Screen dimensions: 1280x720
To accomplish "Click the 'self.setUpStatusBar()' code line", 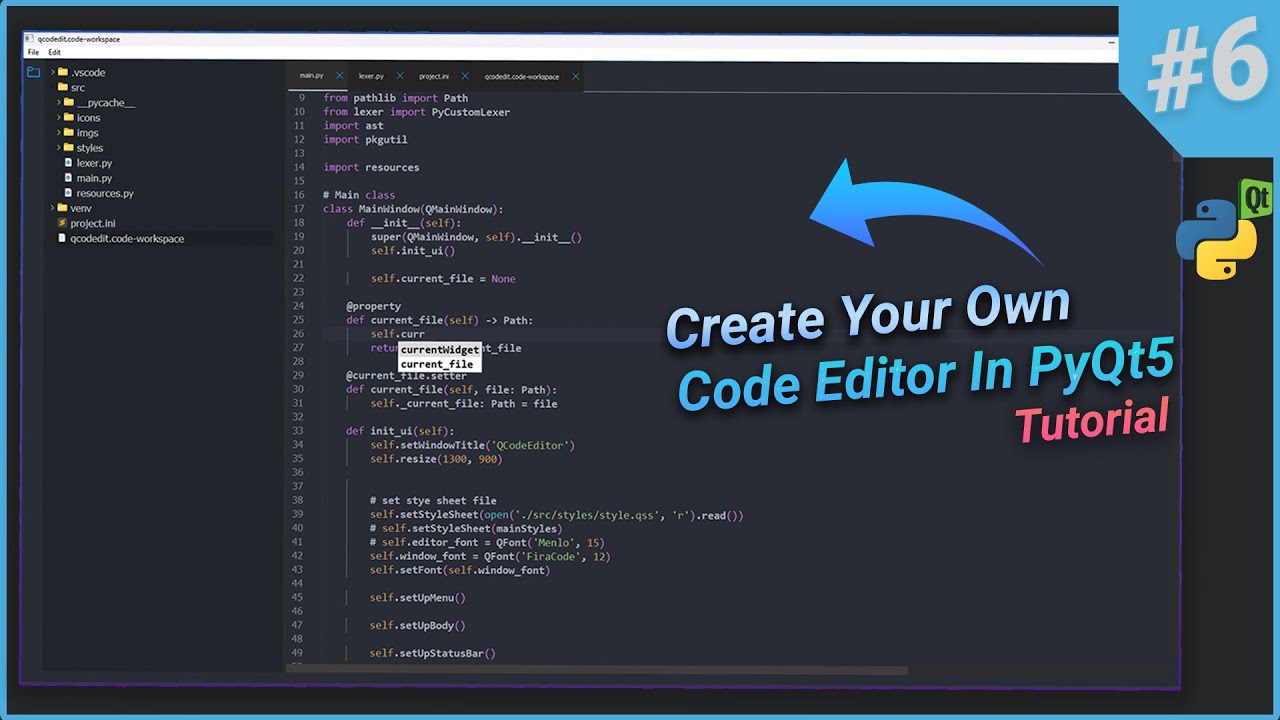I will tap(432, 653).
